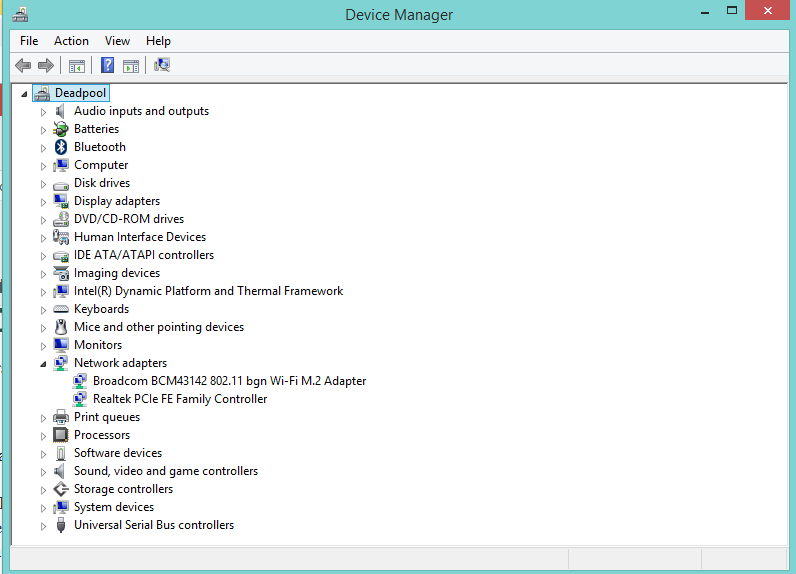Click the Forward arrow toolbar icon
Viewport: 796px width, 574px height.
[x=46, y=65]
